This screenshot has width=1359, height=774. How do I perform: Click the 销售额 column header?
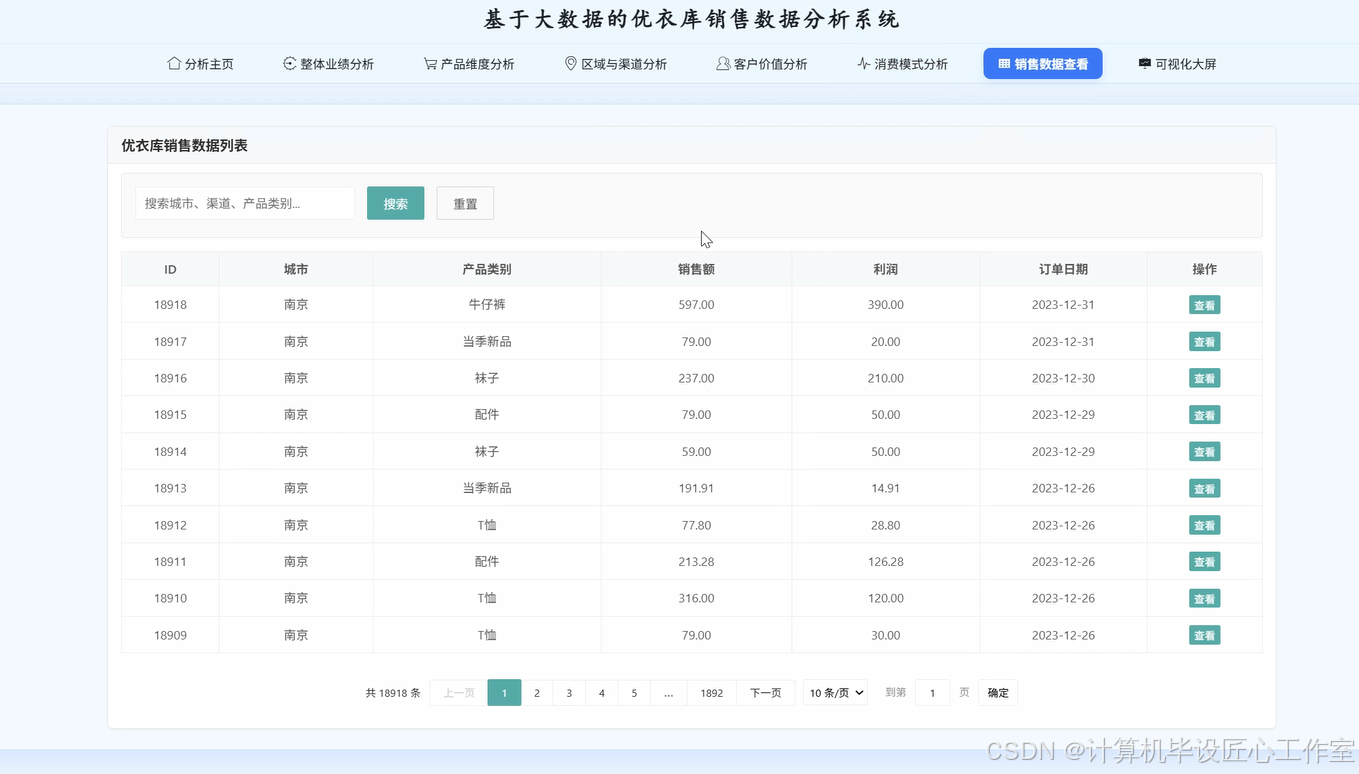[x=696, y=270]
